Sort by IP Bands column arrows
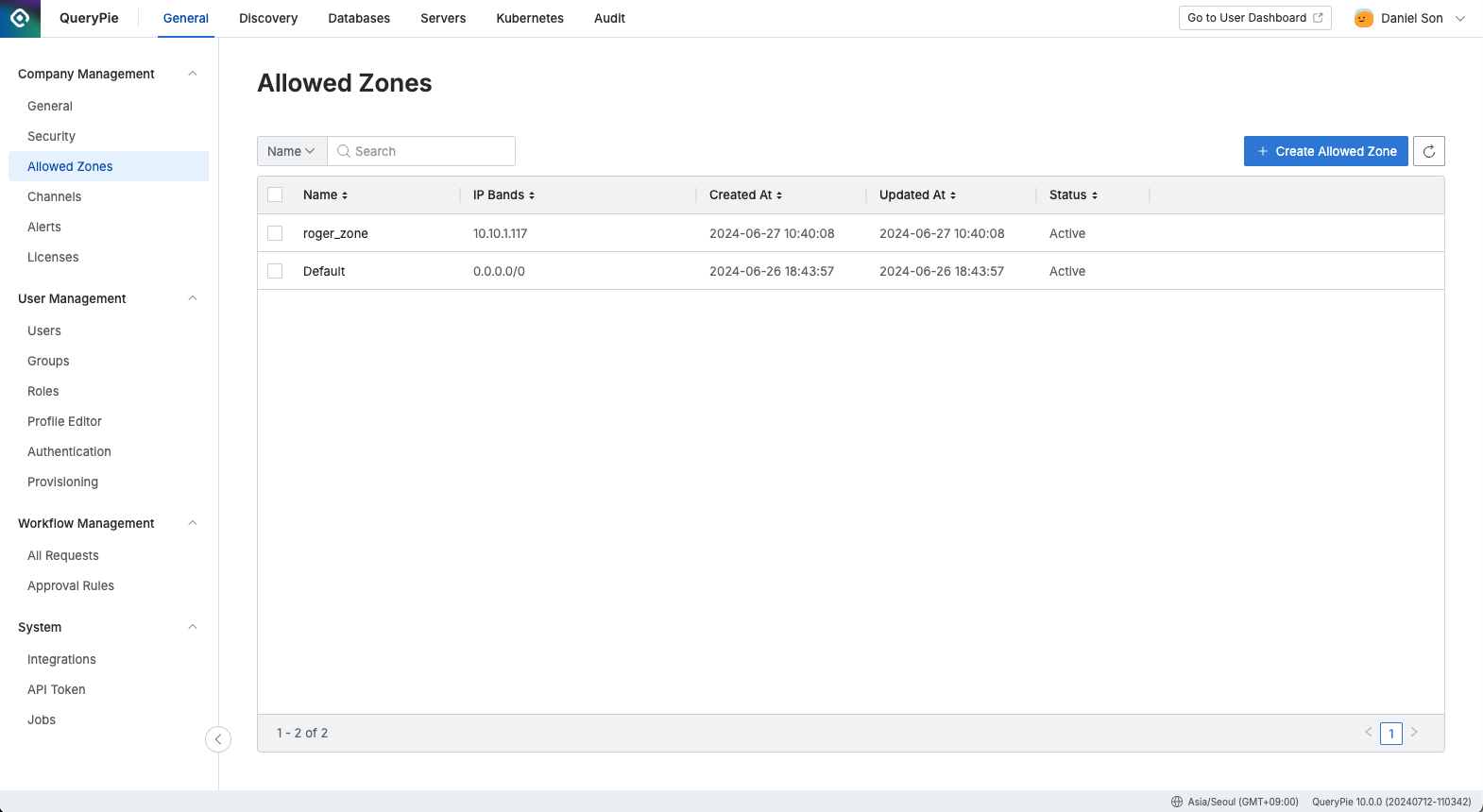 [x=532, y=195]
